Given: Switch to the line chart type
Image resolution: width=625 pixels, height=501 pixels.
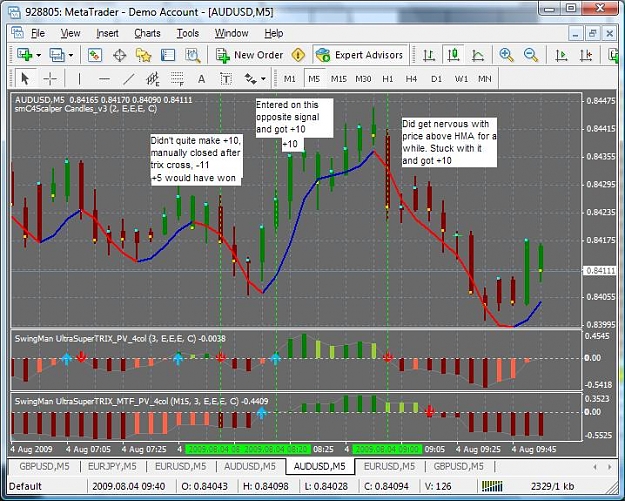Looking at the screenshot, I should (478, 55).
